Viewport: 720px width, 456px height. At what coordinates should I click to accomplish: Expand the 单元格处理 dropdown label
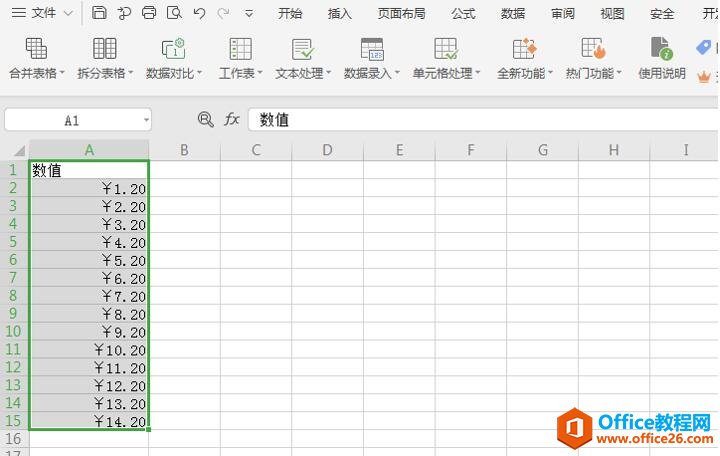(x=446, y=73)
